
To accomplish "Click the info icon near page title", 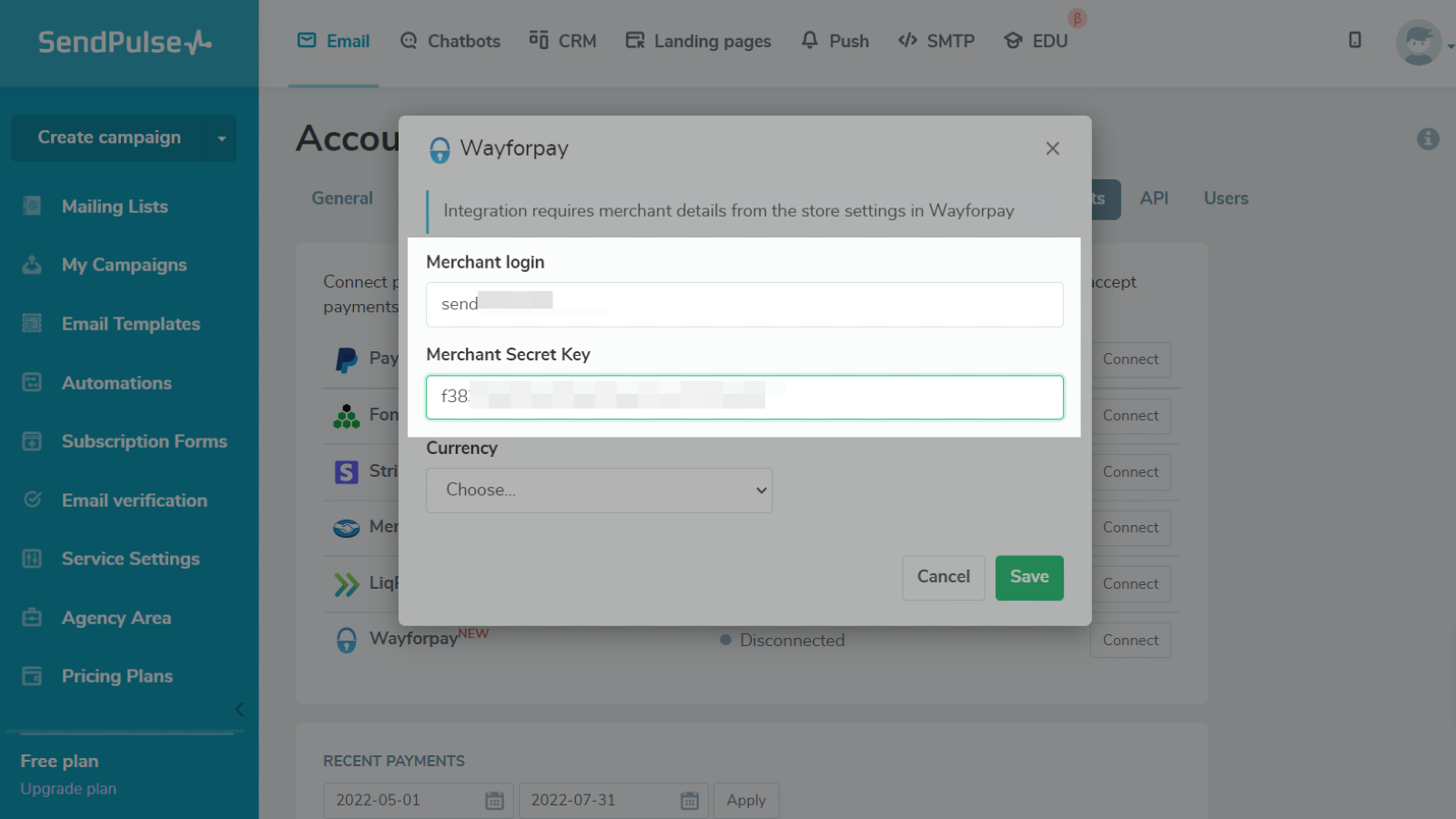I will [1428, 138].
